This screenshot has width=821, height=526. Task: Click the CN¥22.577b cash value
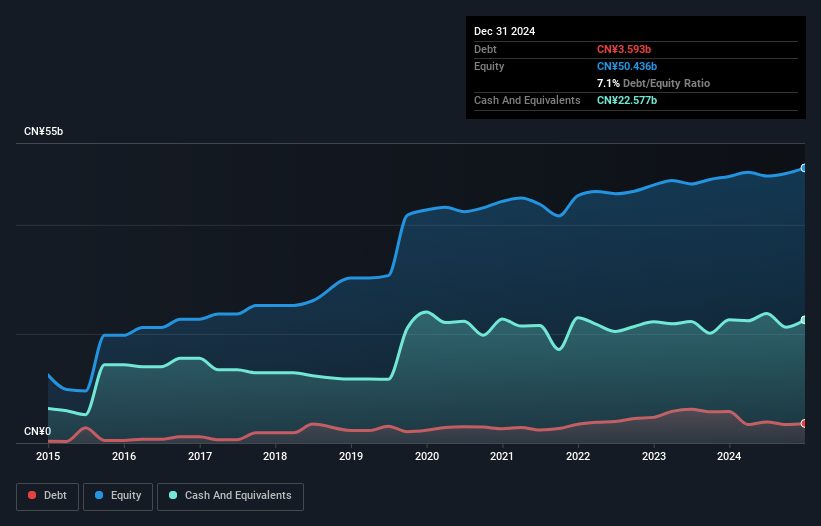pos(627,100)
